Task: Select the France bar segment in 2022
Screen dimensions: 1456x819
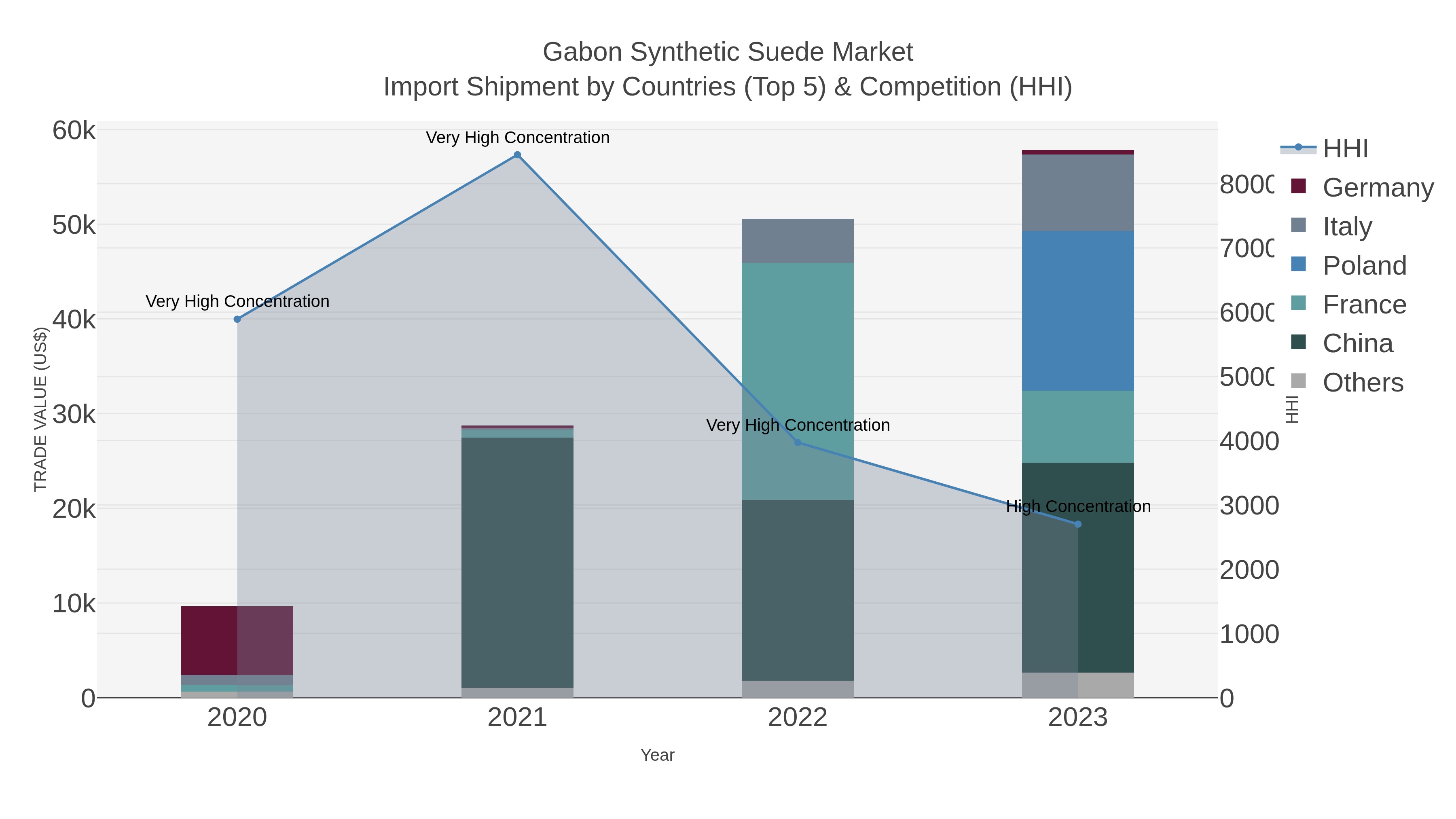Action: [x=798, y=381]
